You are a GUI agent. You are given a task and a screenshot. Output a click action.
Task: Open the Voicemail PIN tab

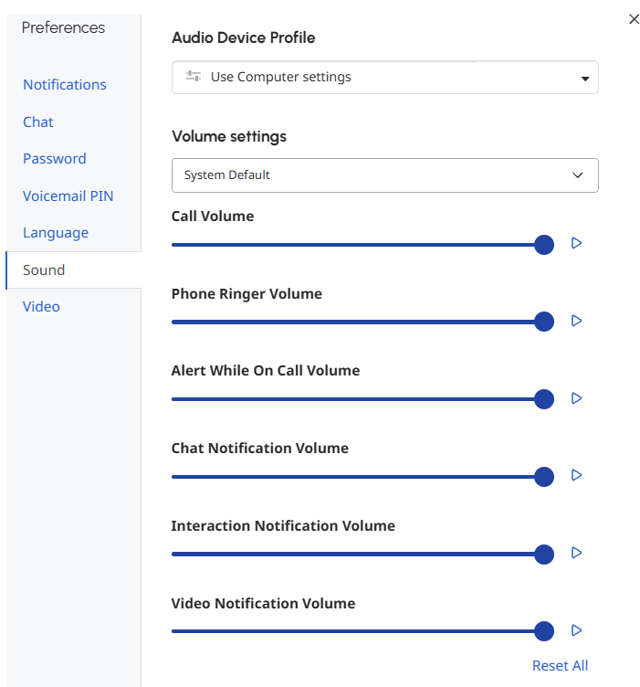[x=68, y=196]
